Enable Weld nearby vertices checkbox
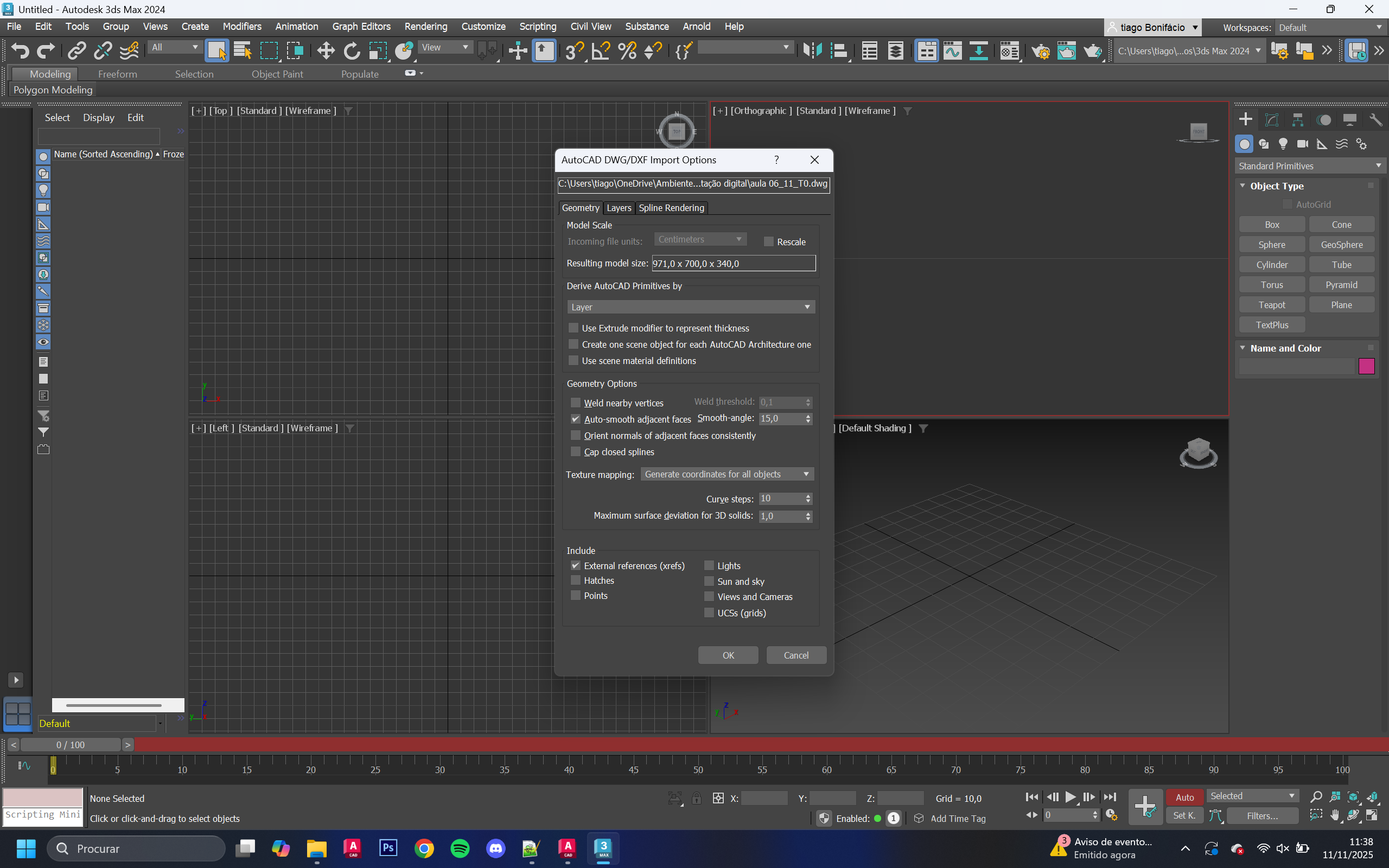This screenshot has width=1389, height=868. point(576,403)
